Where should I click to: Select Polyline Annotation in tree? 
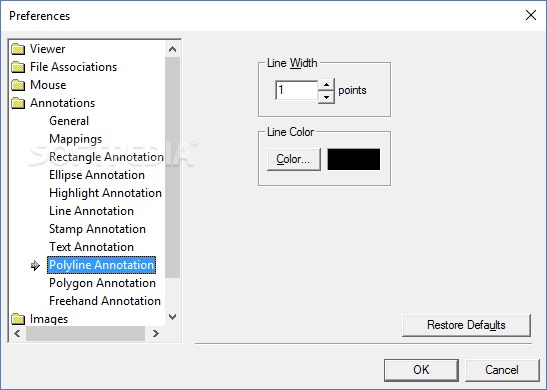point(102,265)
